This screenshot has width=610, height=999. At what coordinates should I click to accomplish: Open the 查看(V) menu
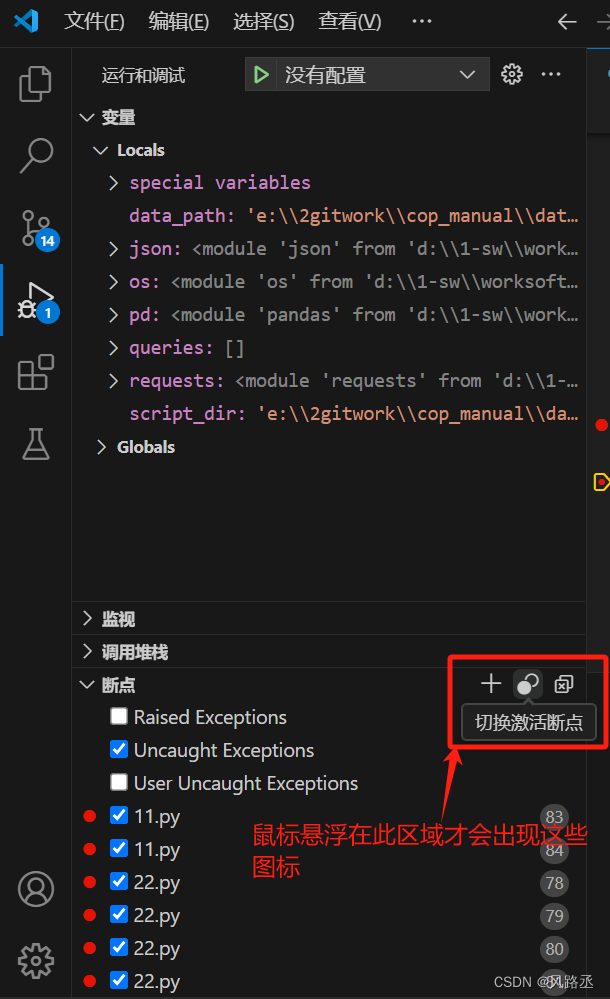pyautogui.click(x=349, y=22)
